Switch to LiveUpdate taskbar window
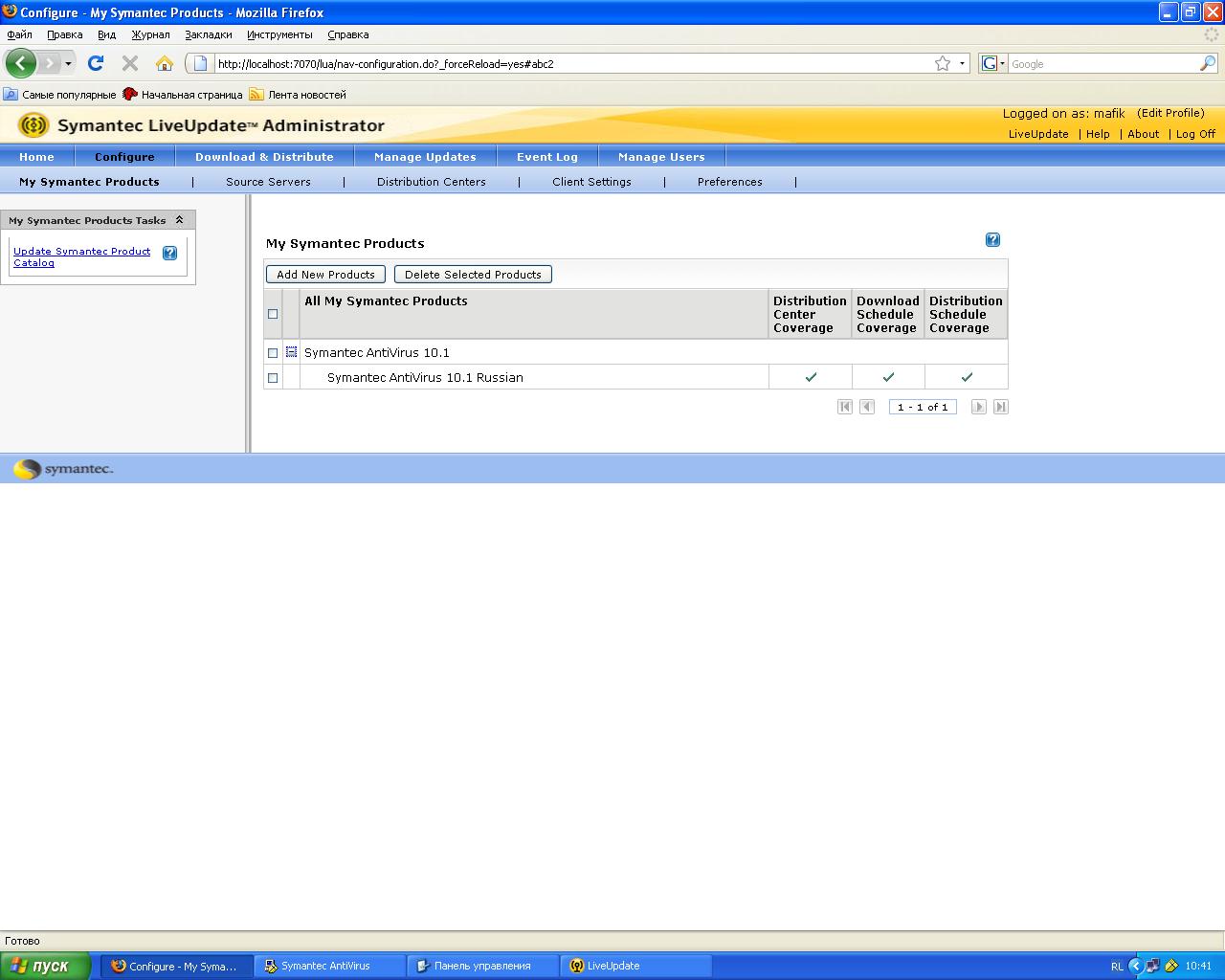This screenshot has height=980, width=1225. [x=635, y=966]
